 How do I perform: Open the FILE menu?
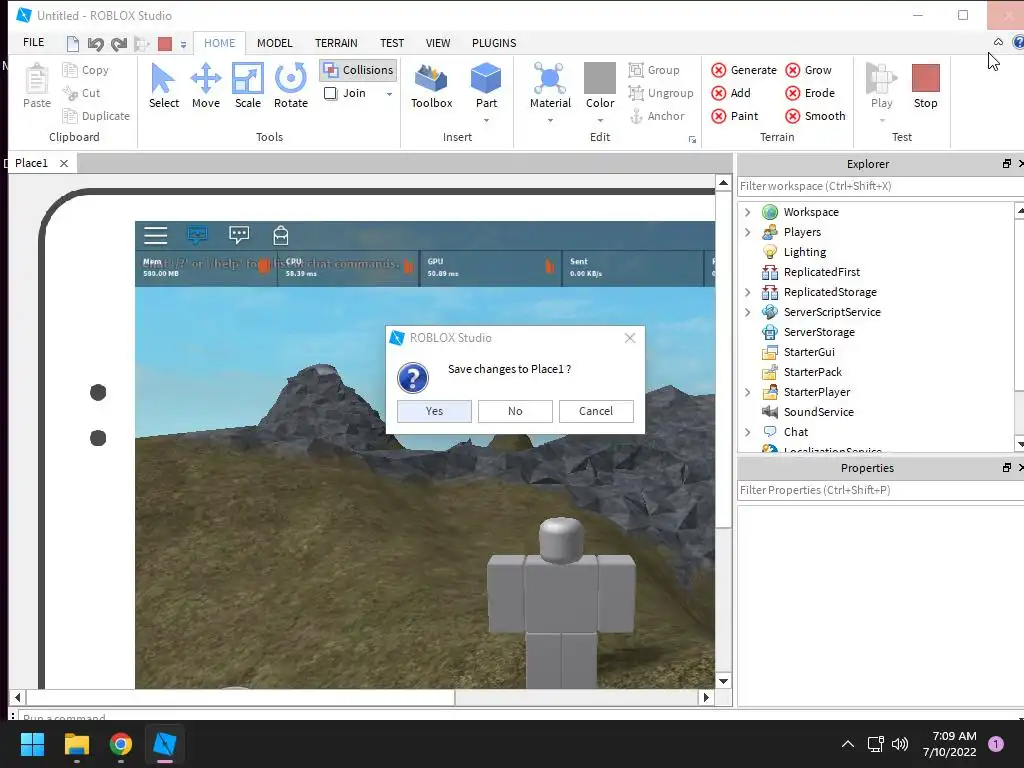click(33, 42)
